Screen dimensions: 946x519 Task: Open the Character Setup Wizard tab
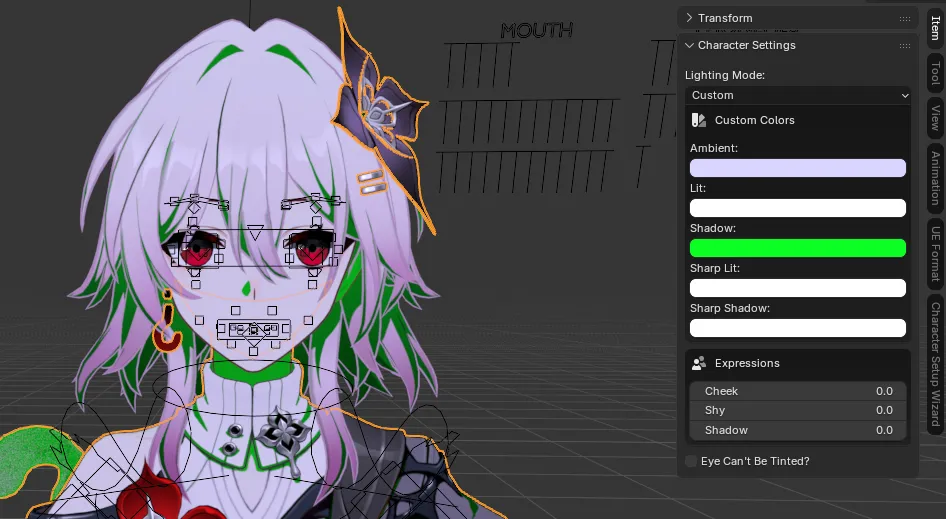click(x=935, y=363)
